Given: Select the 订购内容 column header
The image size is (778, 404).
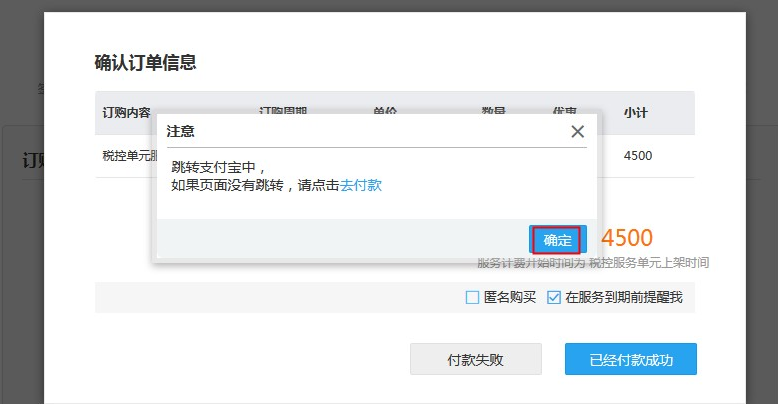Looking at the screenshot, I should pos(126,113).
